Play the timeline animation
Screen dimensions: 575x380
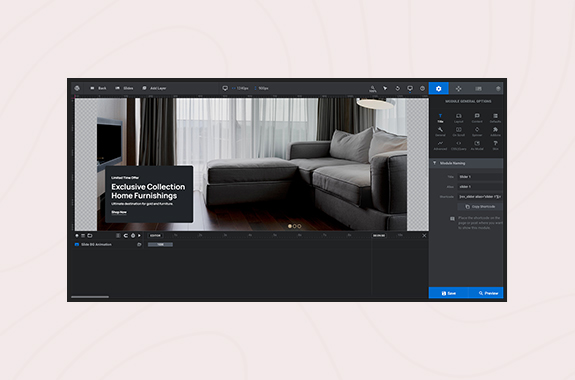pos(139,236)
